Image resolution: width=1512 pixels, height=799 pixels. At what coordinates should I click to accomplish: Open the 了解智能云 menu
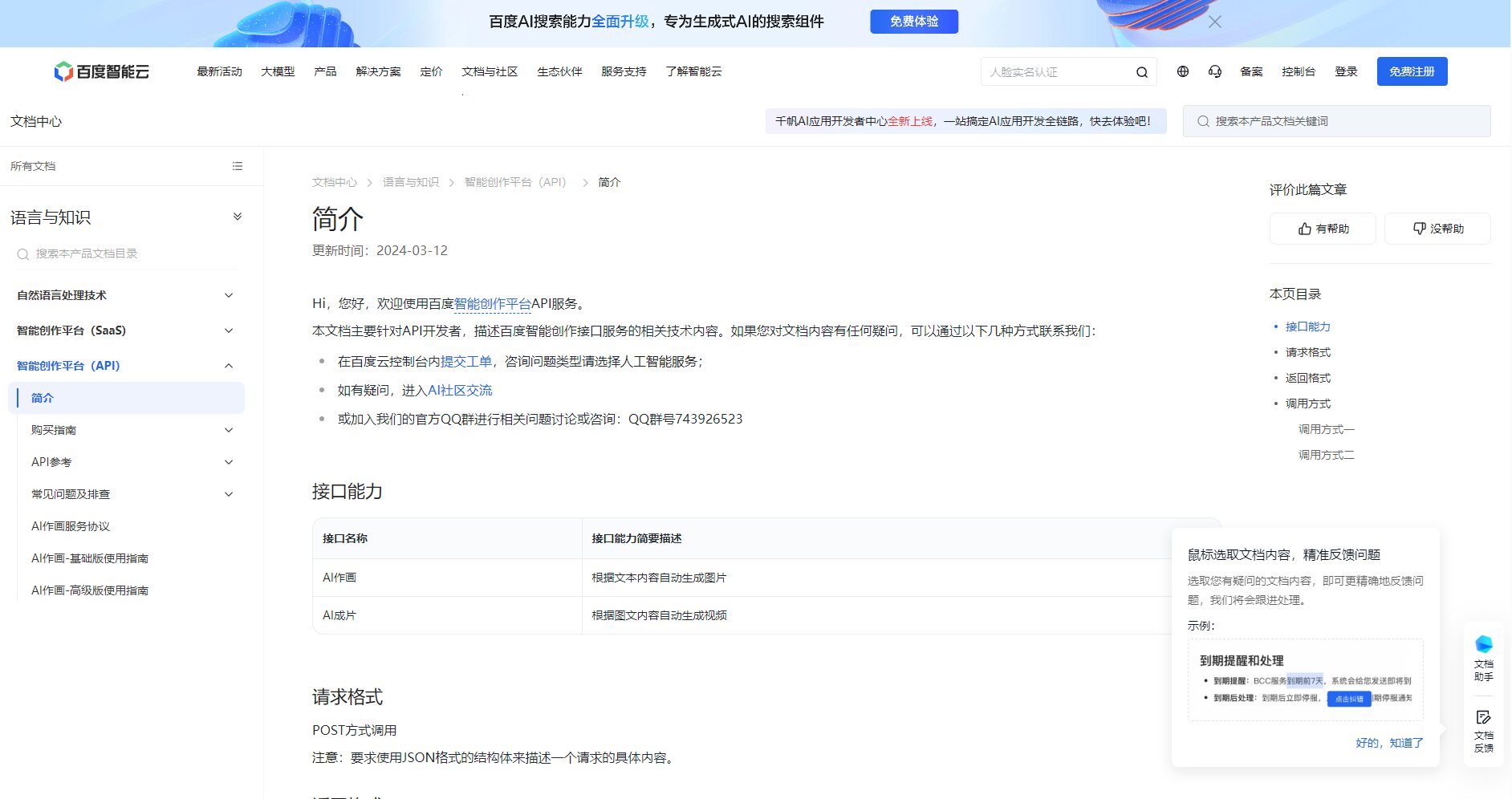[693, 71]
